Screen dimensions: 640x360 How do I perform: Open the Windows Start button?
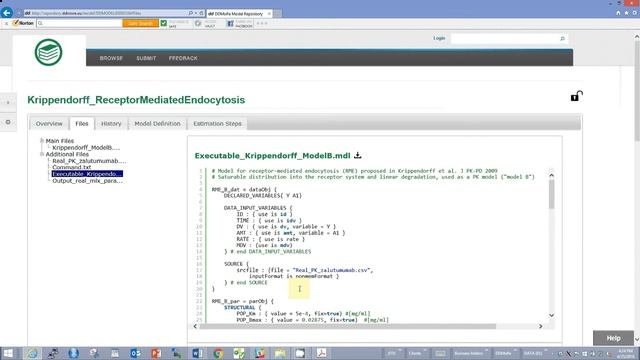8,353
